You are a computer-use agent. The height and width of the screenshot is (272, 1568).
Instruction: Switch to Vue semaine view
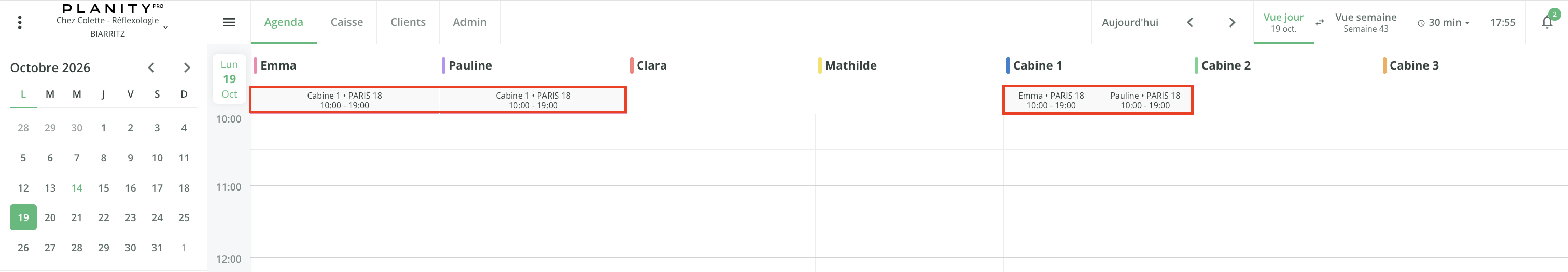click(1365, 22)
